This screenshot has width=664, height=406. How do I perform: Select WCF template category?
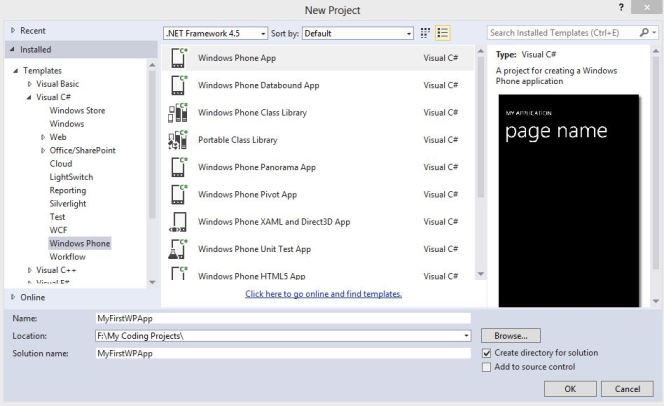coord(58,230)
